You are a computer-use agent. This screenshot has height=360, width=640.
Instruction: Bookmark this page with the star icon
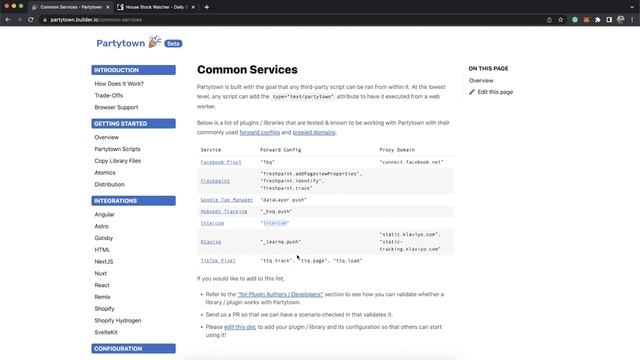(x=561, y=20)
